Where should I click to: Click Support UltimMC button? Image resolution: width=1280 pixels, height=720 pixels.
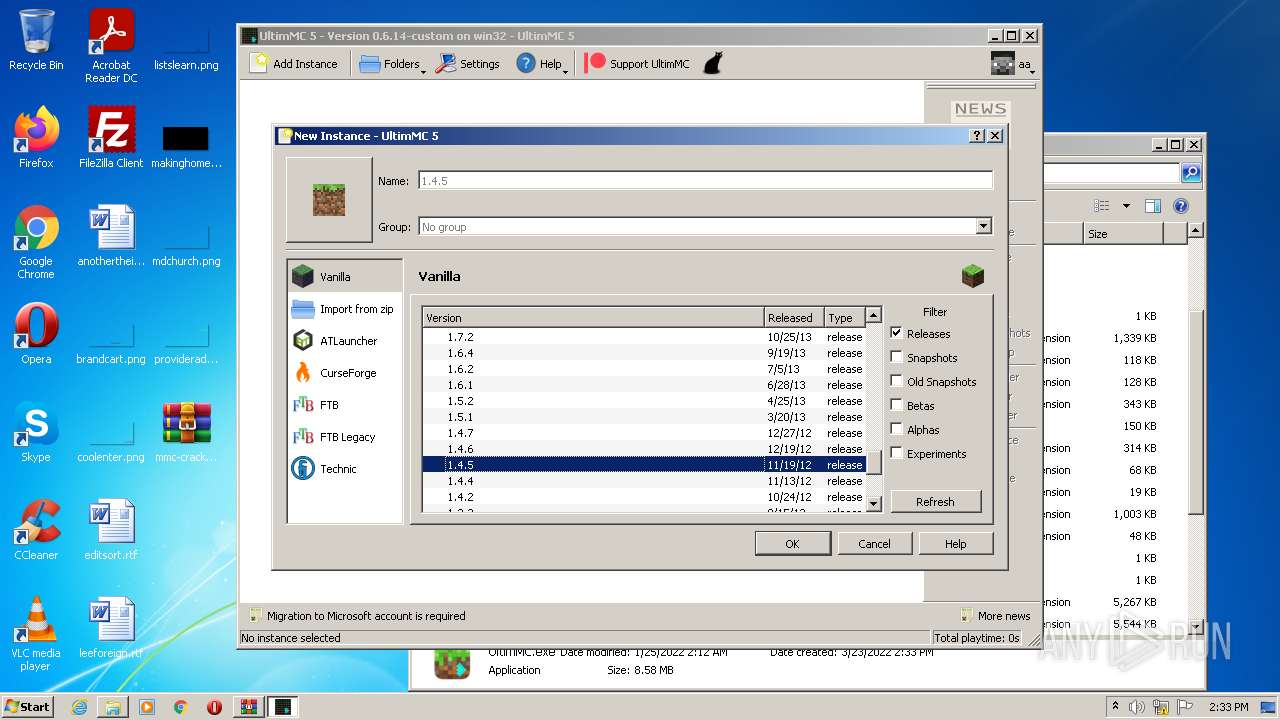pyautogui.click(x=637, y=63)
